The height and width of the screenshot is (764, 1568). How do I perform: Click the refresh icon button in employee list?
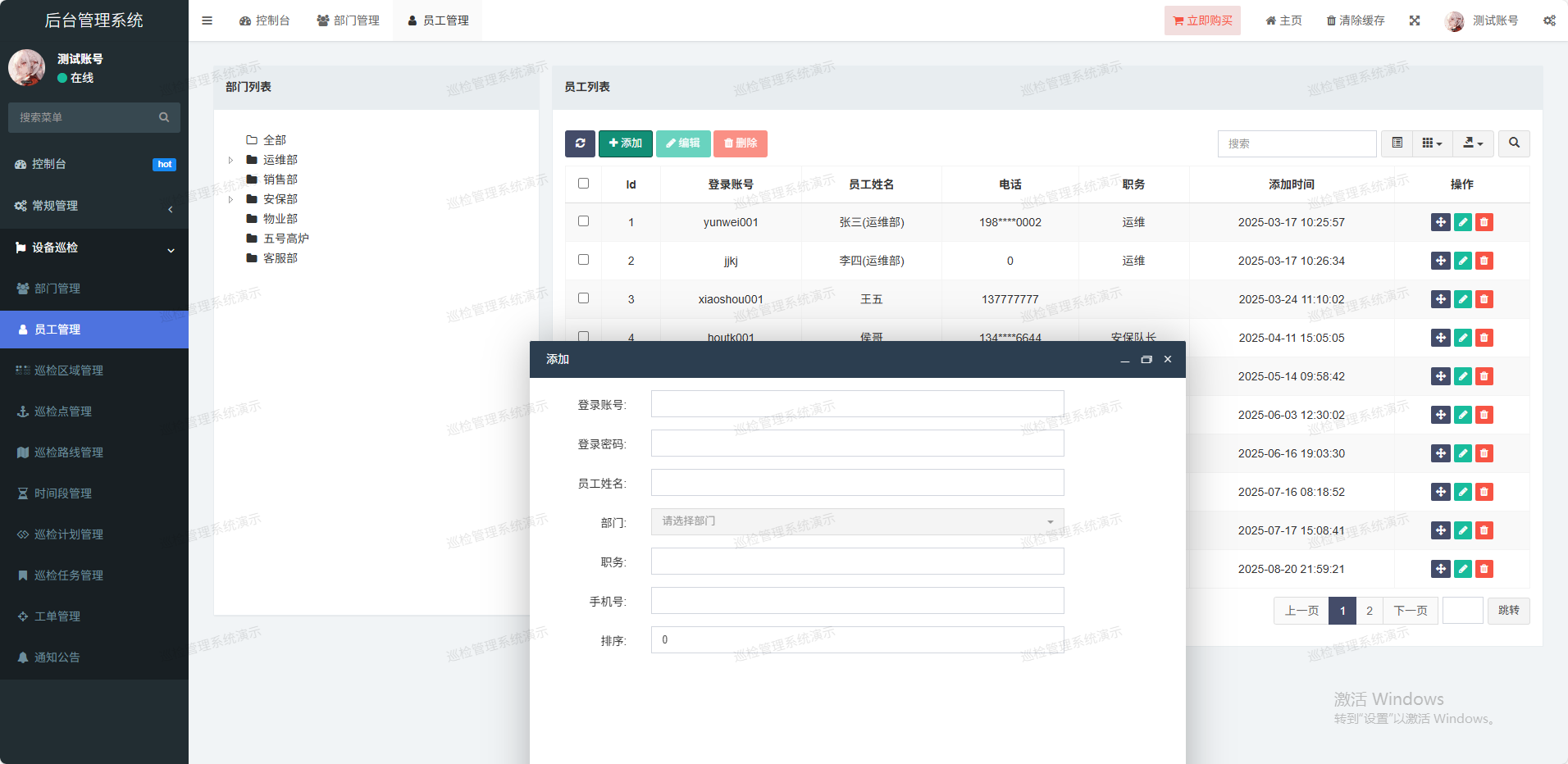pyautogui.click(x=580, y=143)
